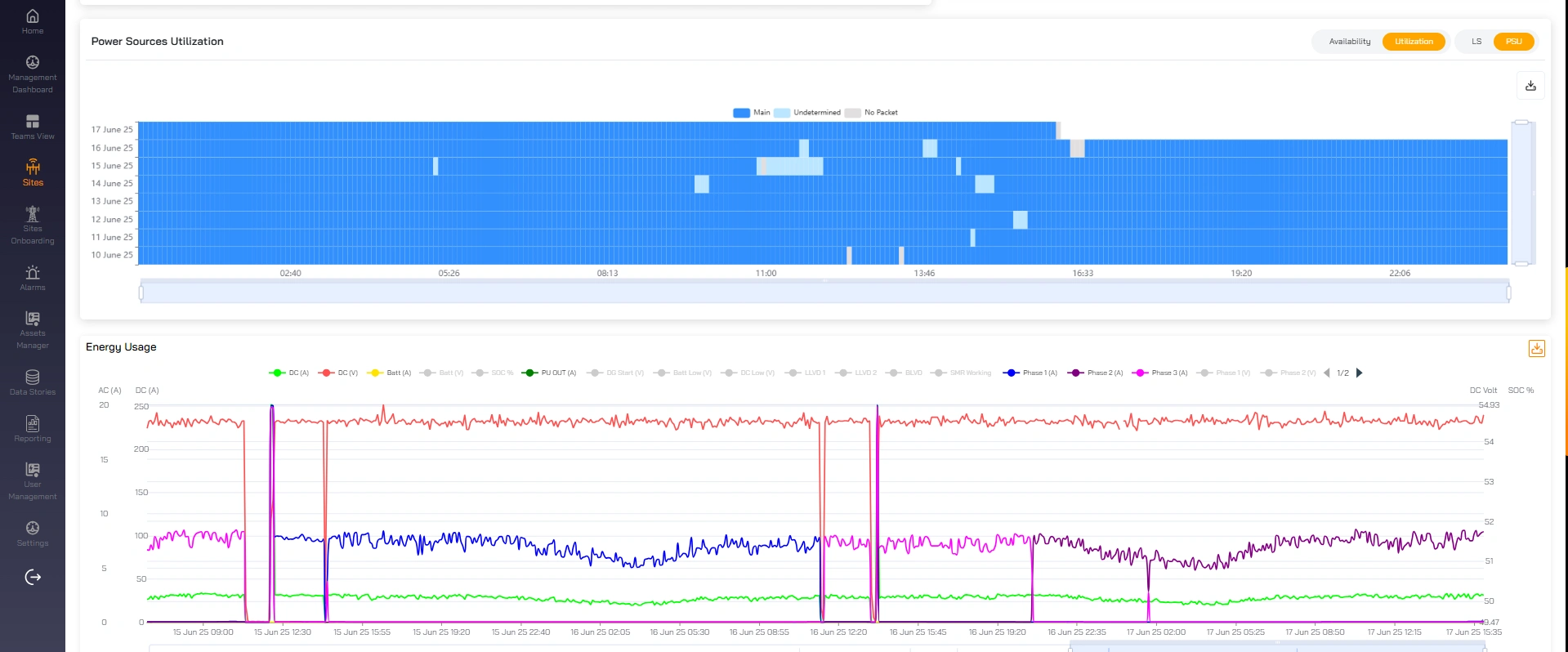Click the Utilization button

pos(1414,42)
